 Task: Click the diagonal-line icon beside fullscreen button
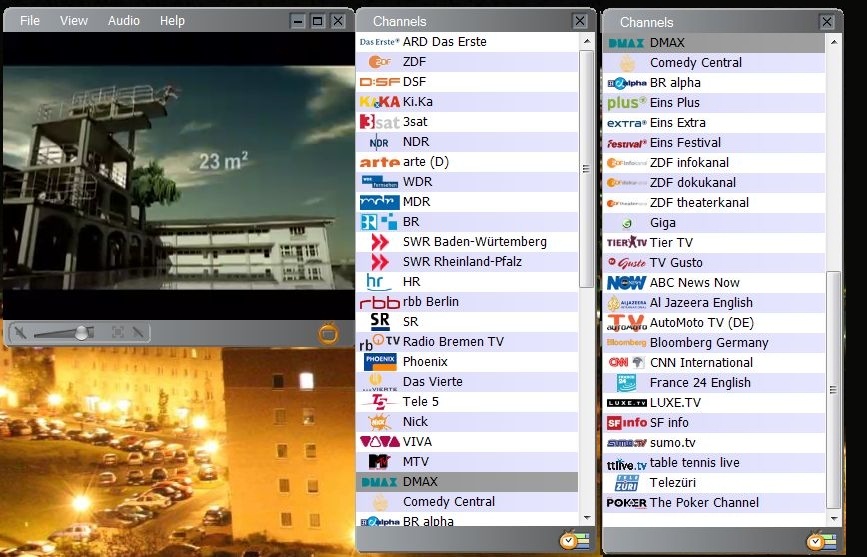(138, 332)
